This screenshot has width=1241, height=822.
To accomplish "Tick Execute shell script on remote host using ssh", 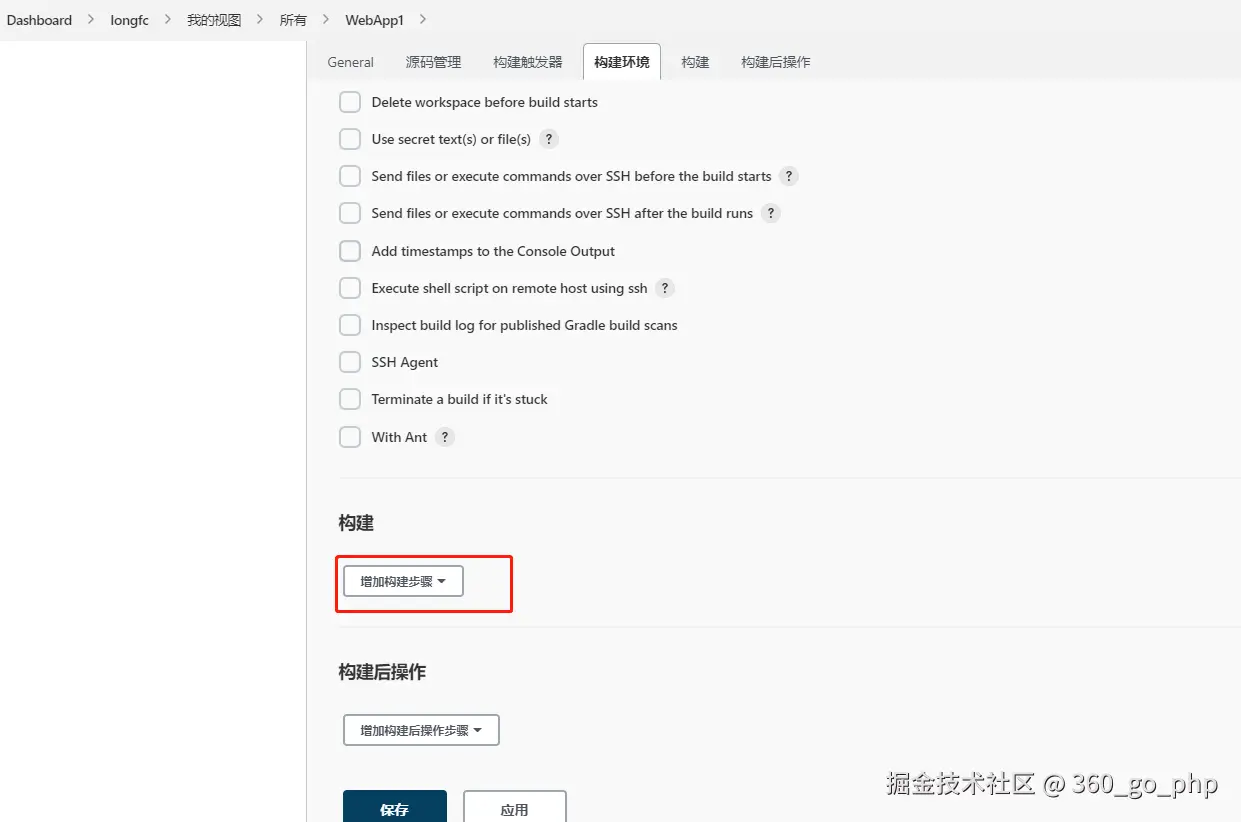I will [x=350, y=288].
